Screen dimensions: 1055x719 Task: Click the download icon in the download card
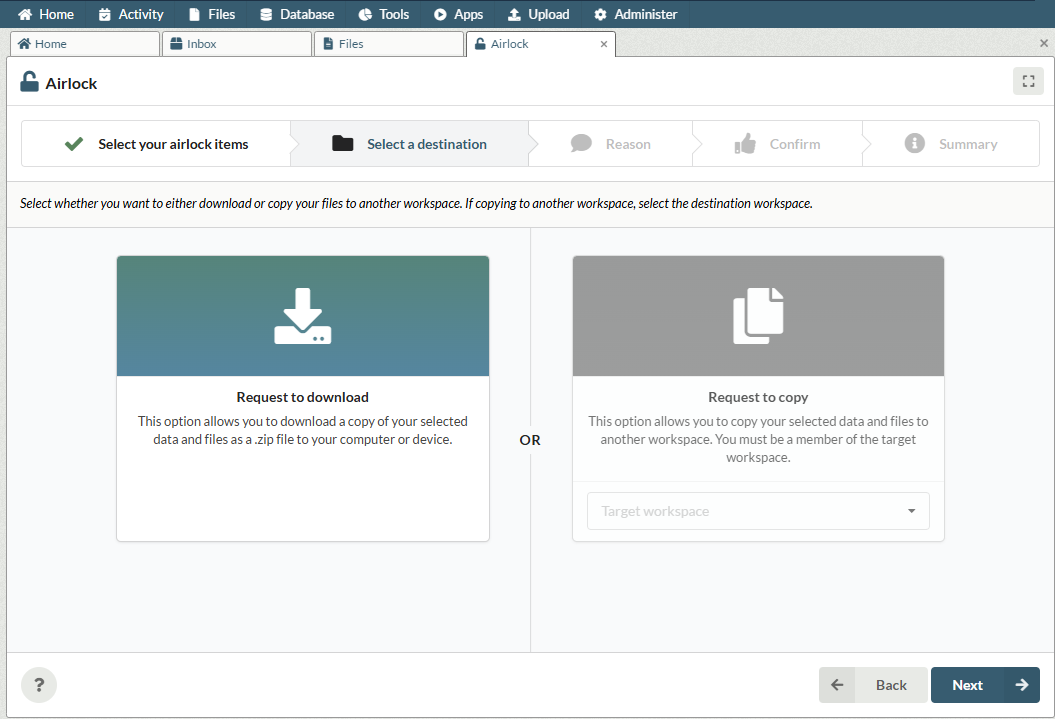click(x=303, y=317)
